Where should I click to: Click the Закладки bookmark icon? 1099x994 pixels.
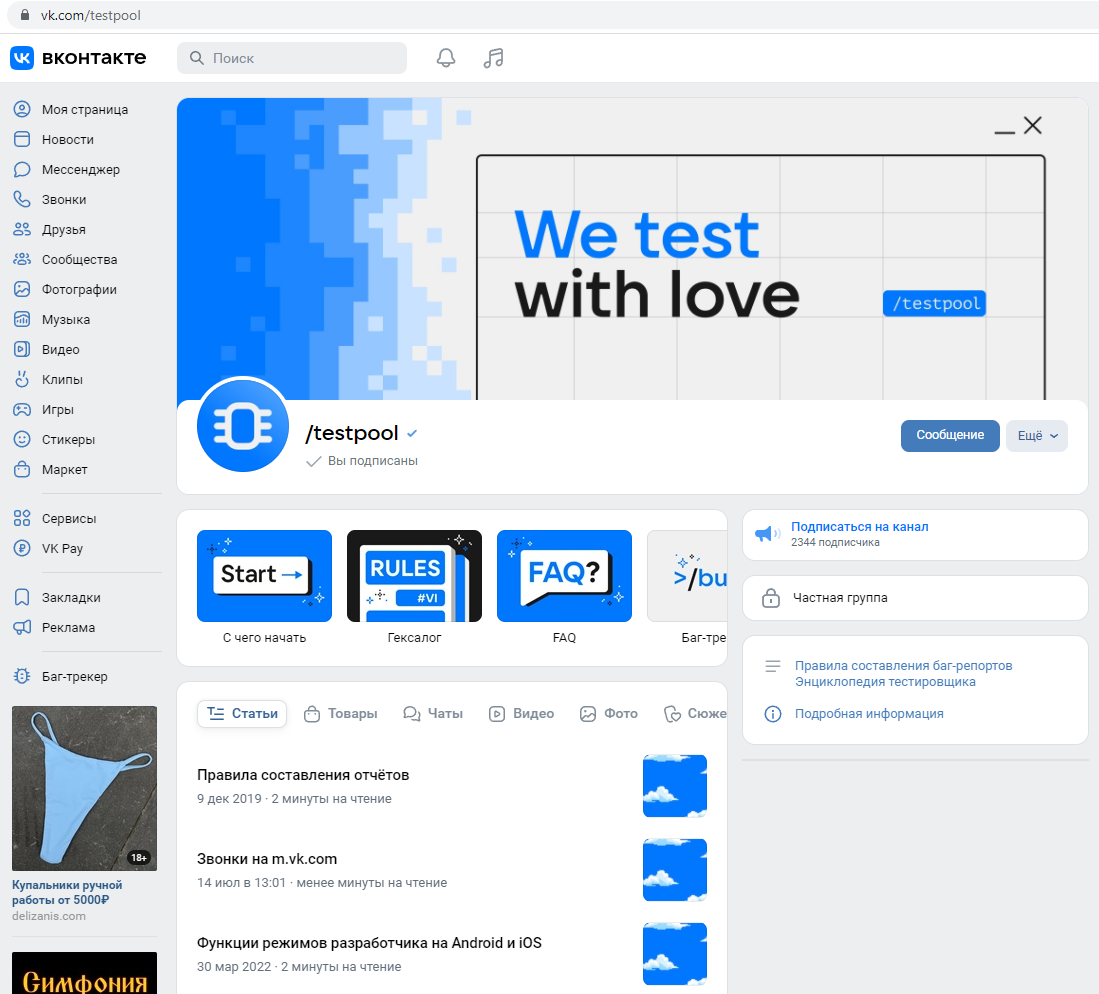tap(22, 598)
